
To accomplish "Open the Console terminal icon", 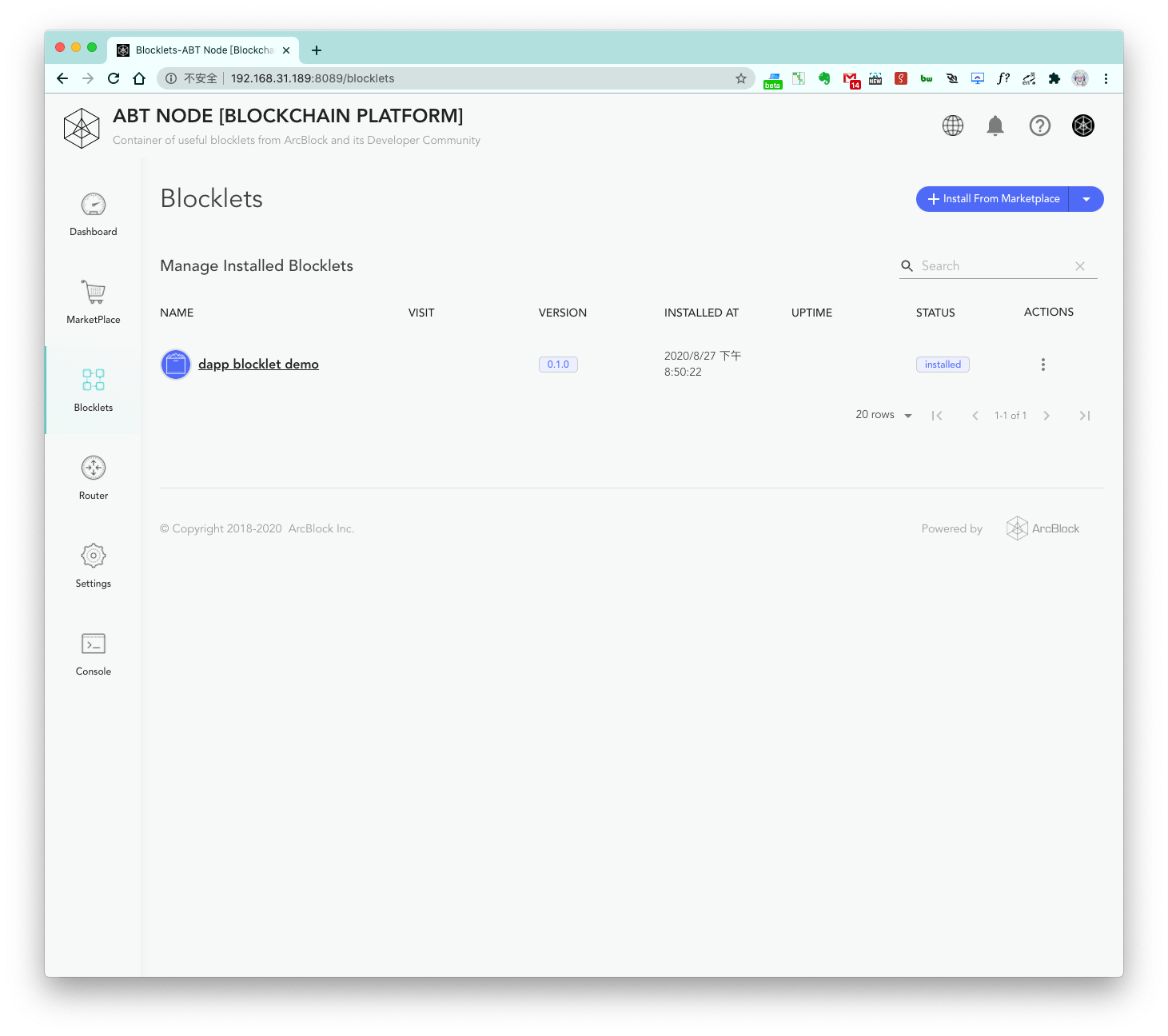I will 94,644.
